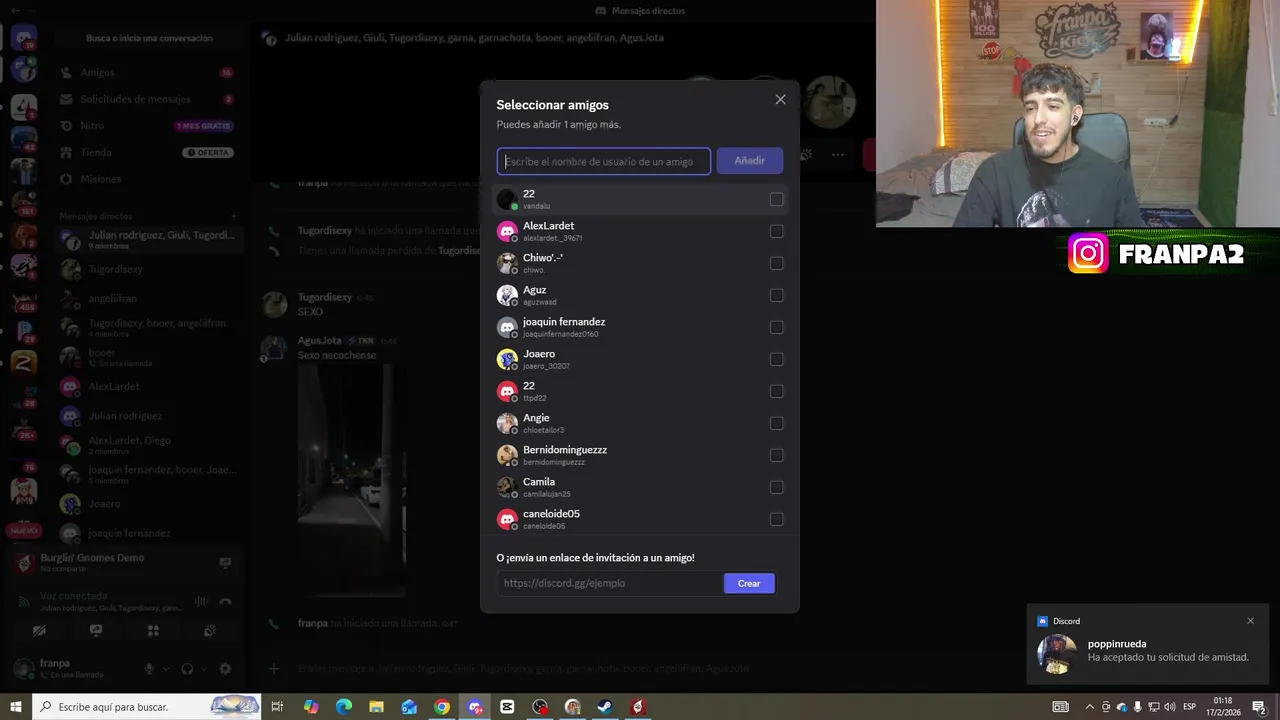This screenshot has width=1280, height=720.
Task: Tick the Aguz friend checkbox
Action: point(776,296)
